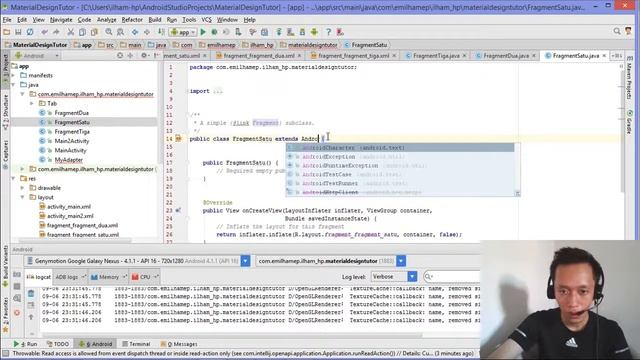This screenshot has height=360, width=640.
Task: Expand the manifests folder
Action: point(14,76)
